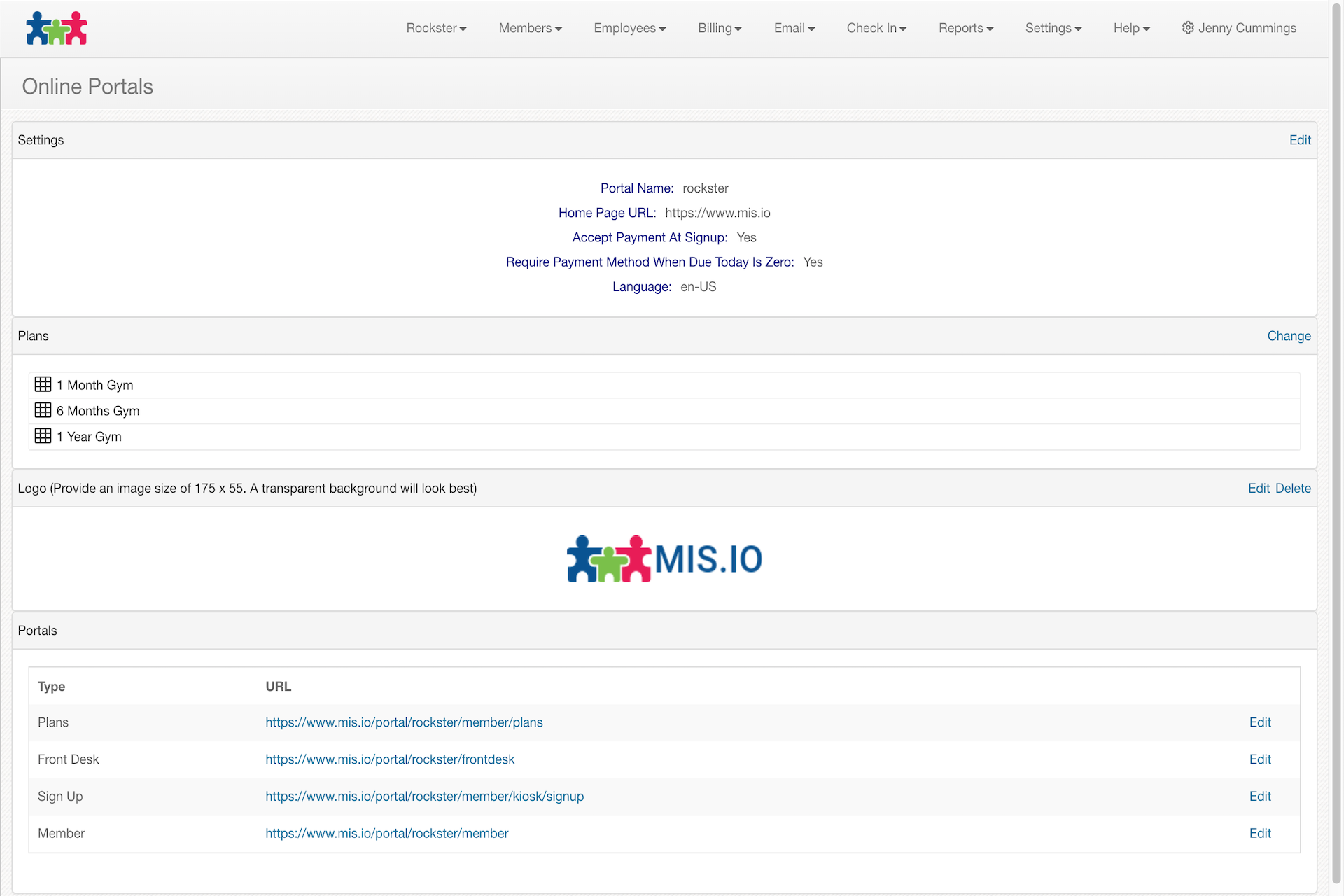This screenshot has width=1344, height=896.
Task: Open the Sign Up kiosk URL link
Action: click(424, 797)
